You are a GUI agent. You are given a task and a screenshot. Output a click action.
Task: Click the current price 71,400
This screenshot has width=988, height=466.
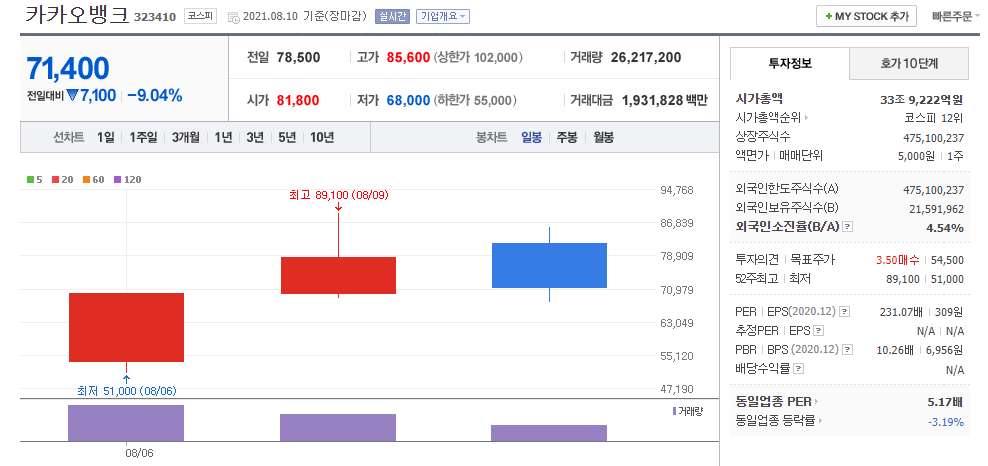click(67, 69)
